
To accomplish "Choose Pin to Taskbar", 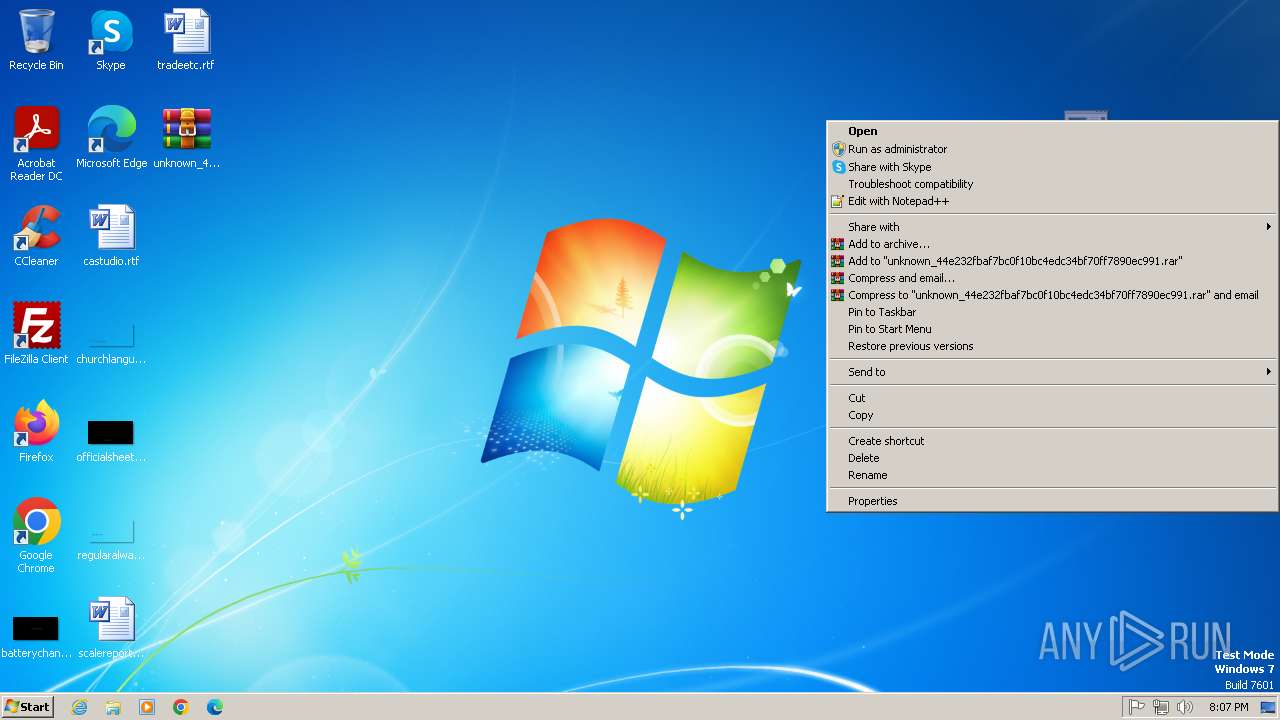I will click(x=1052, y=312).
